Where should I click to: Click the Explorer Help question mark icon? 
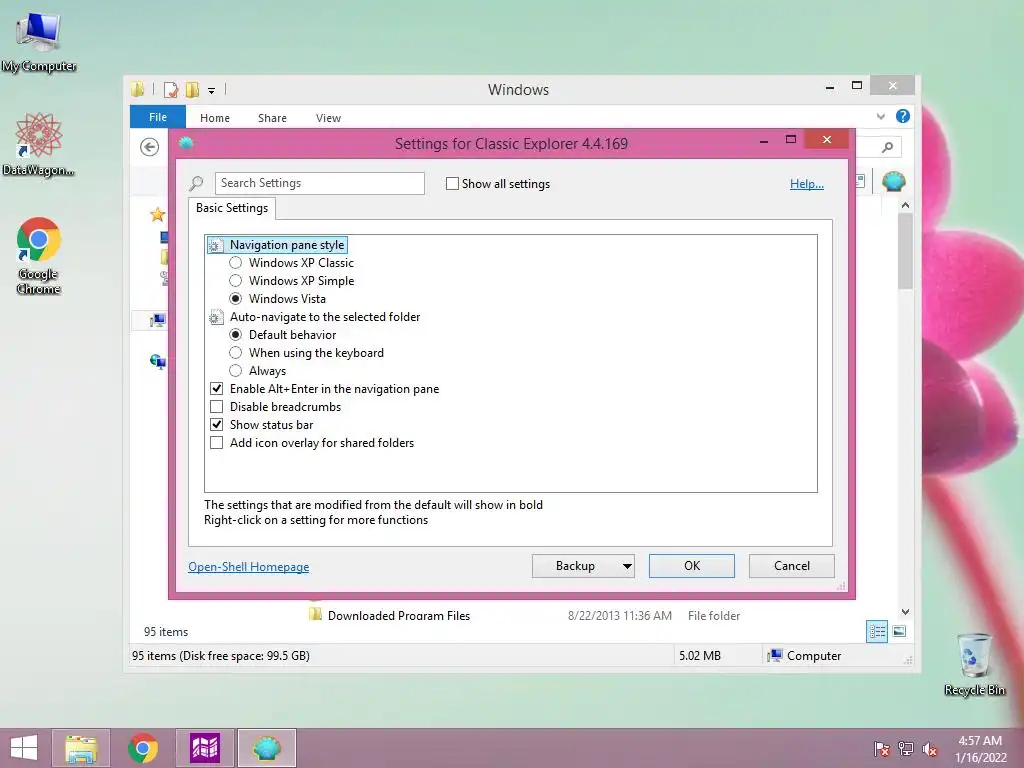coord(903,116)
